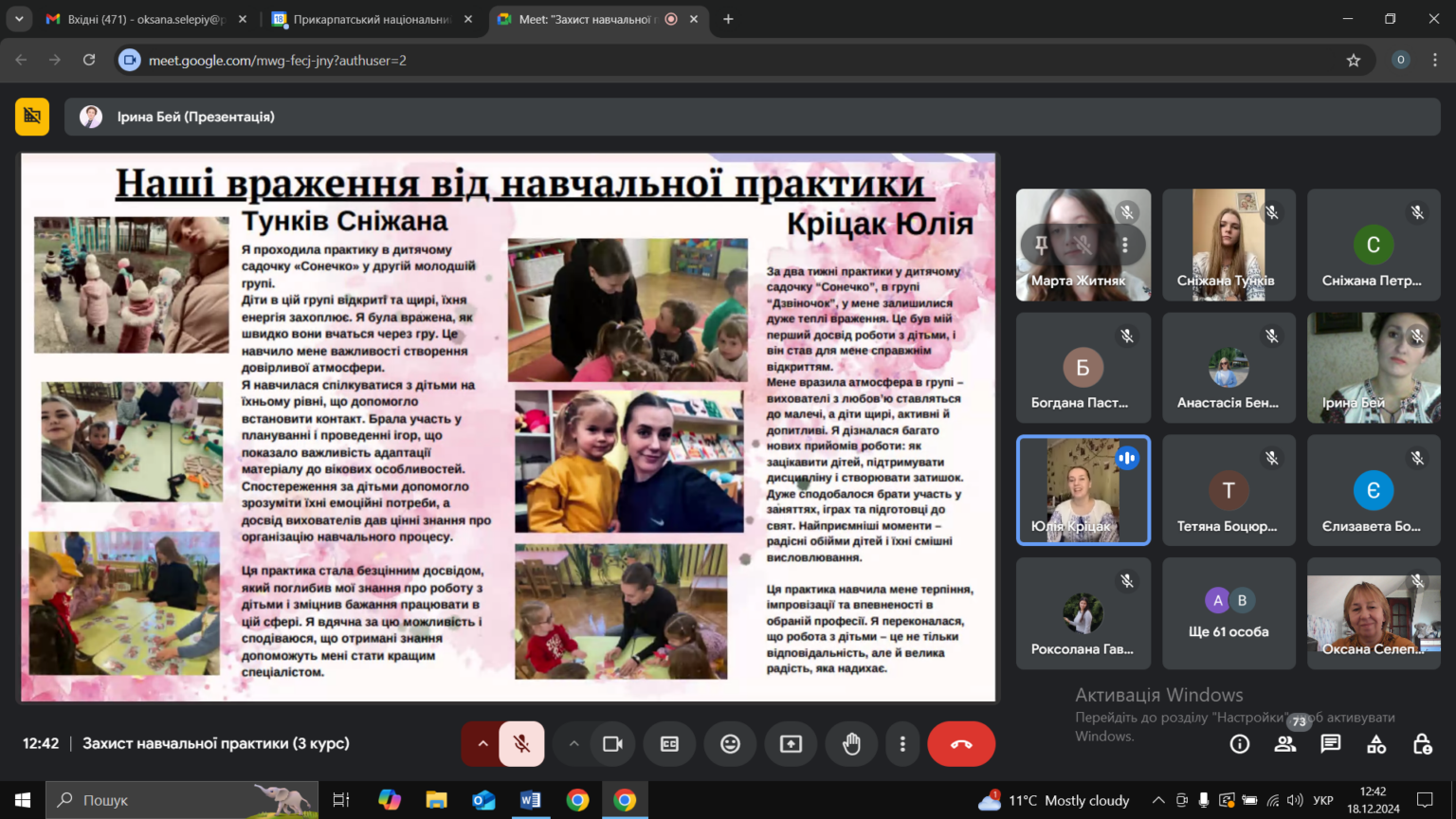1456x819 pixels.
Task: Click the Ще 61 особа tile
Action: pos(1228,613)
